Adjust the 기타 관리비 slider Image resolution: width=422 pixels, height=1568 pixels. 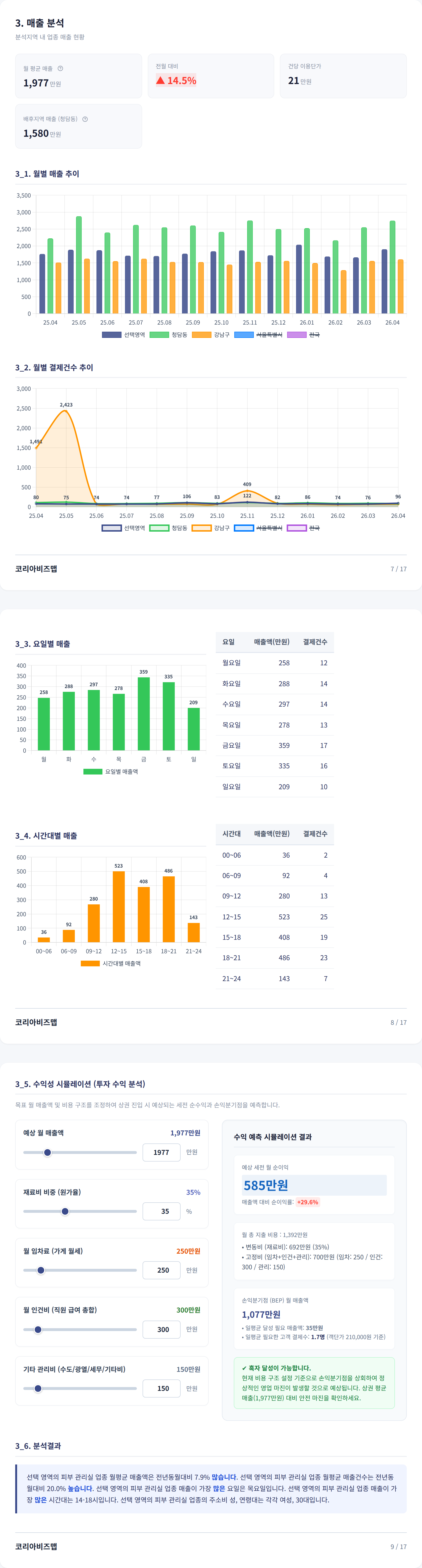click(x=80, y=1389)
